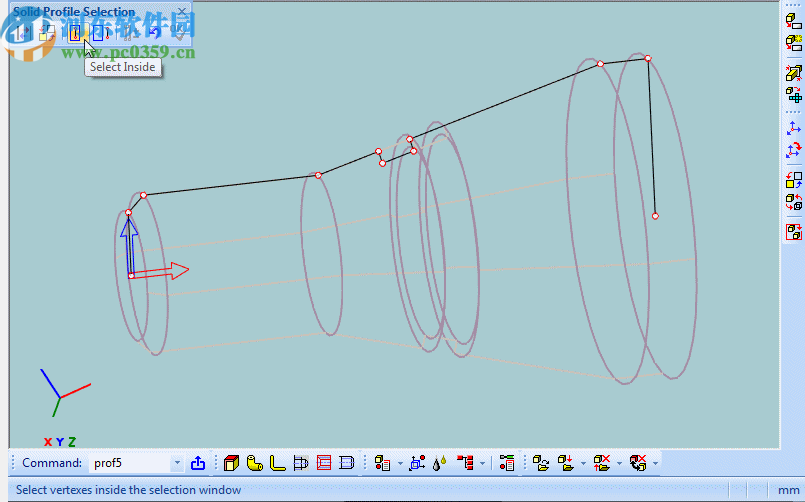Confirm selection with the OK checkmark
The image size is (805, 502).
click(x=178, y=33)
